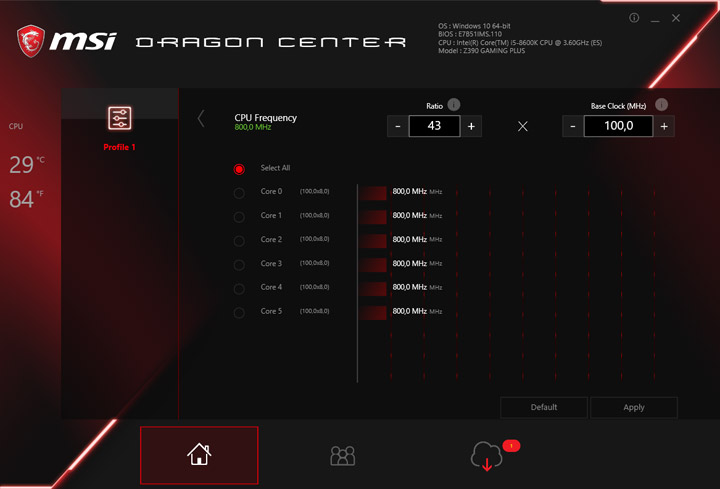Click the Profile 1 label

point(119,147)
